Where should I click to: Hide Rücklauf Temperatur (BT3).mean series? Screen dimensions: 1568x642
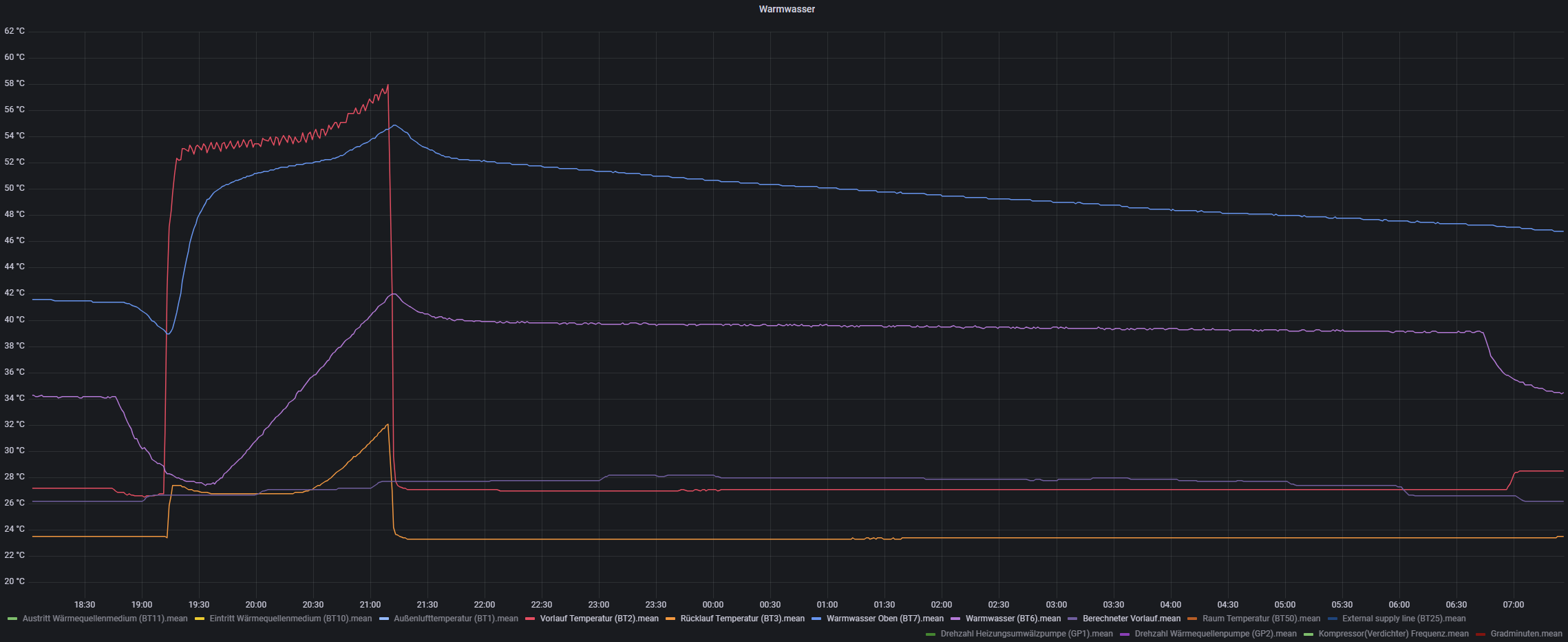(x=742, y=619)
